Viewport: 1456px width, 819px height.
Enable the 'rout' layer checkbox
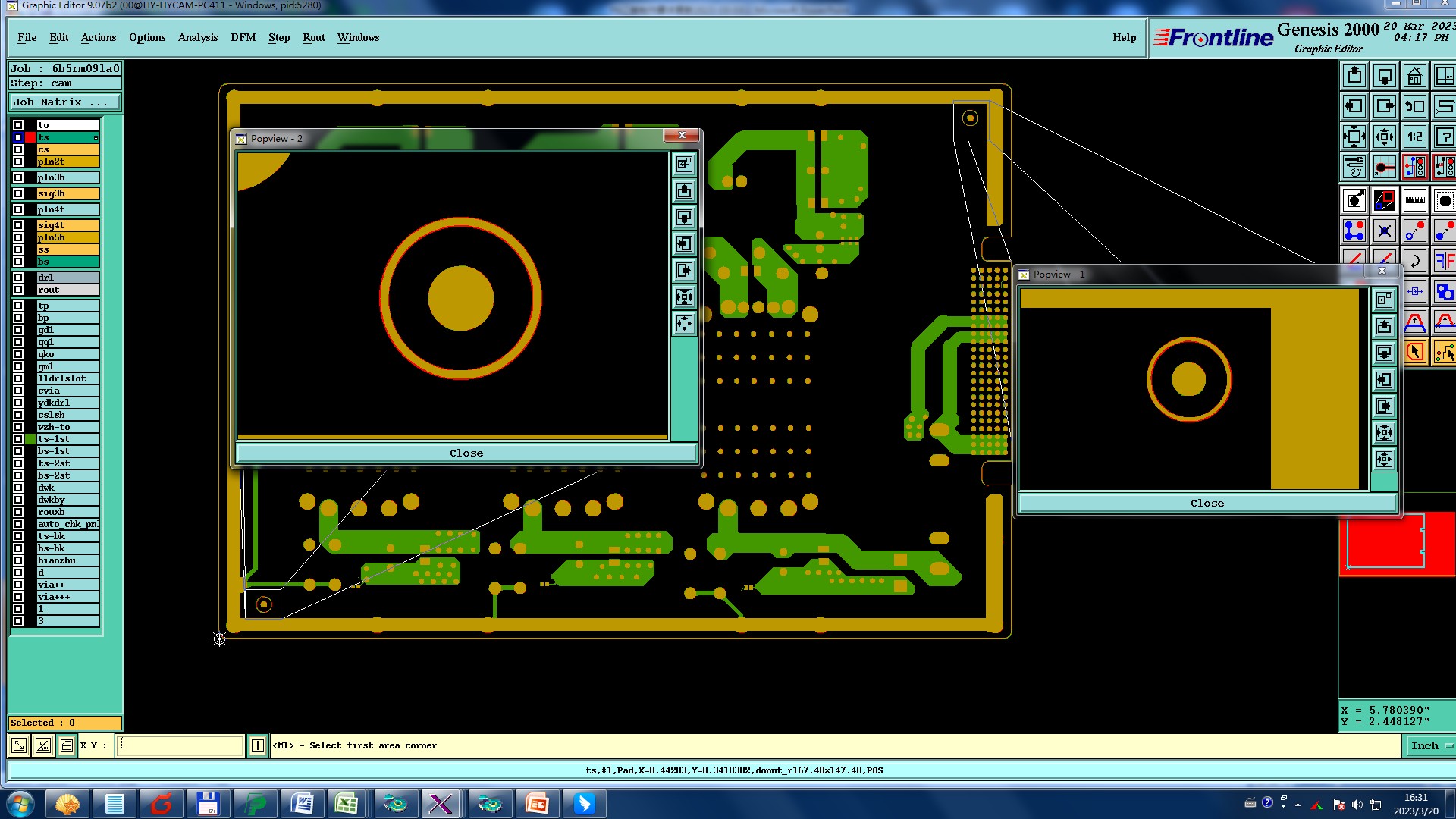pos(18,290)
